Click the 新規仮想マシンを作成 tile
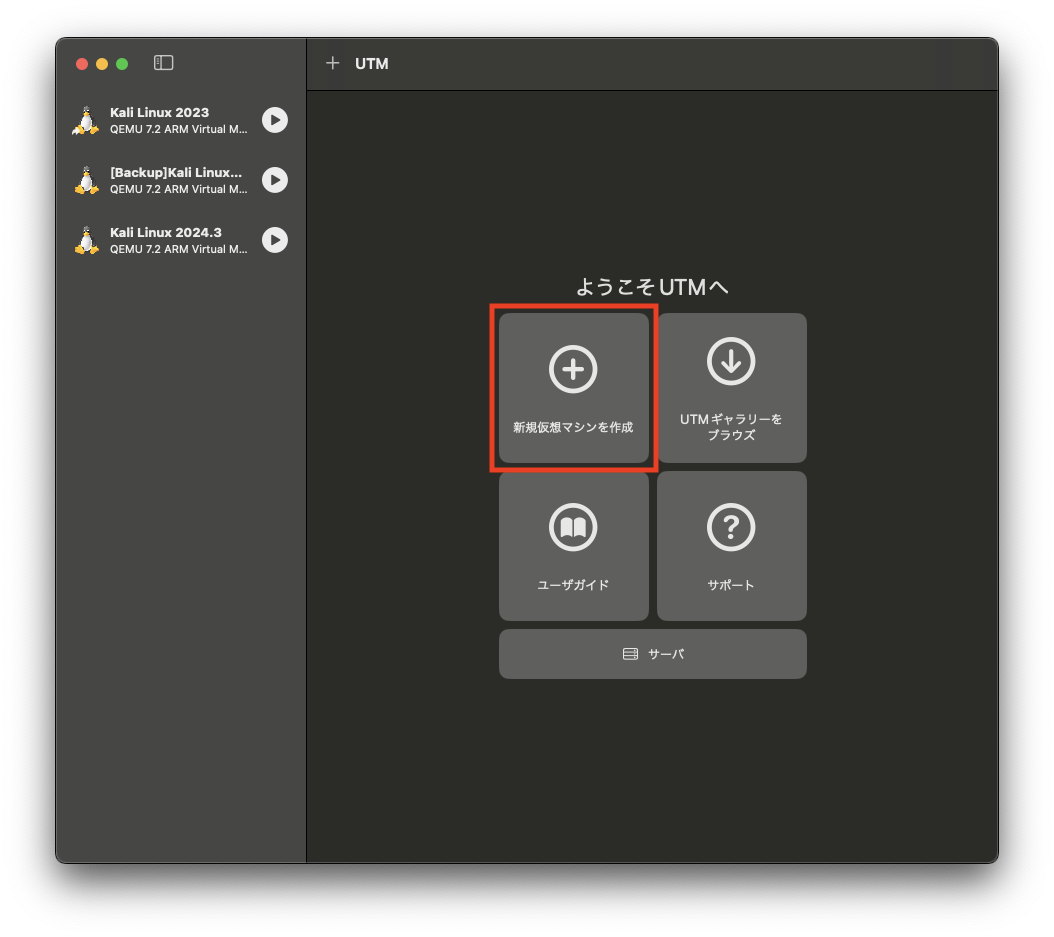The width and height of the screenshot is (1054, 937). tap(573, 388)
